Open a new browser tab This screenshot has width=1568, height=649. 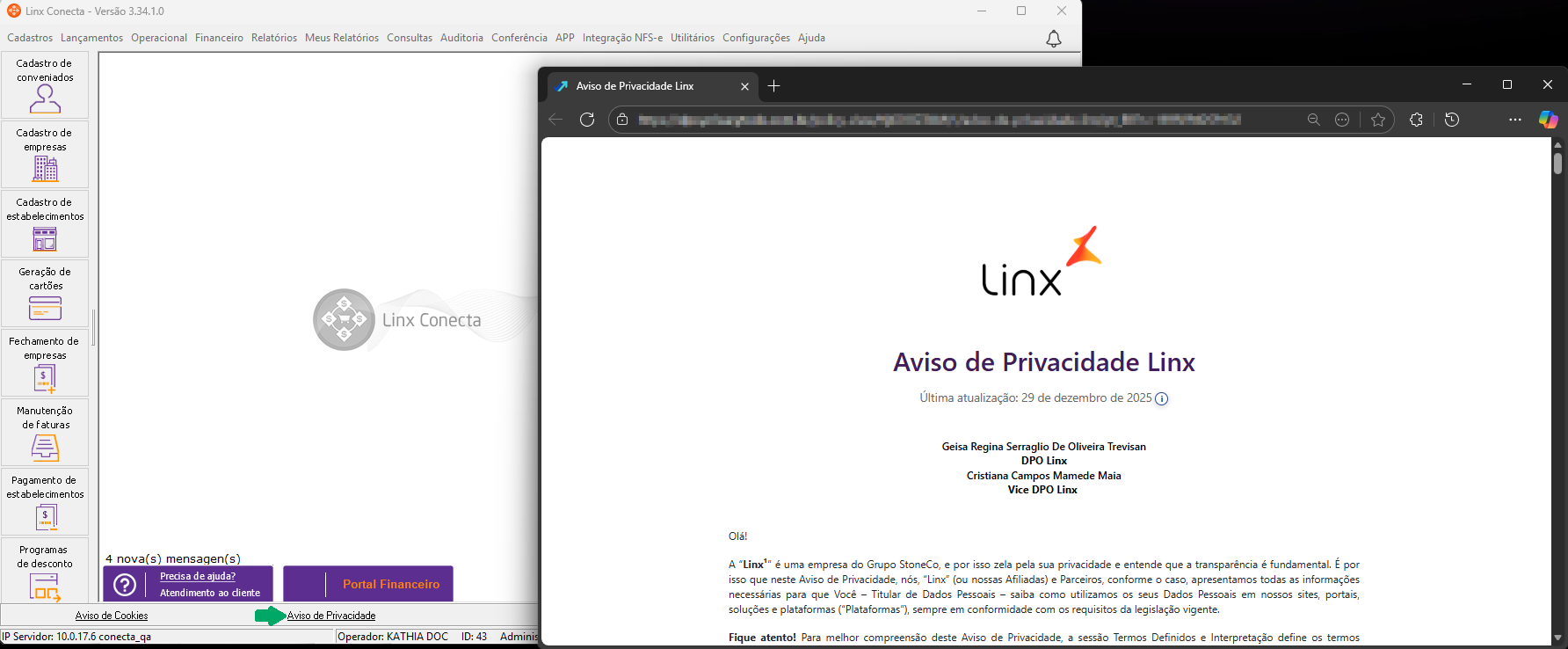coord(773,86)
